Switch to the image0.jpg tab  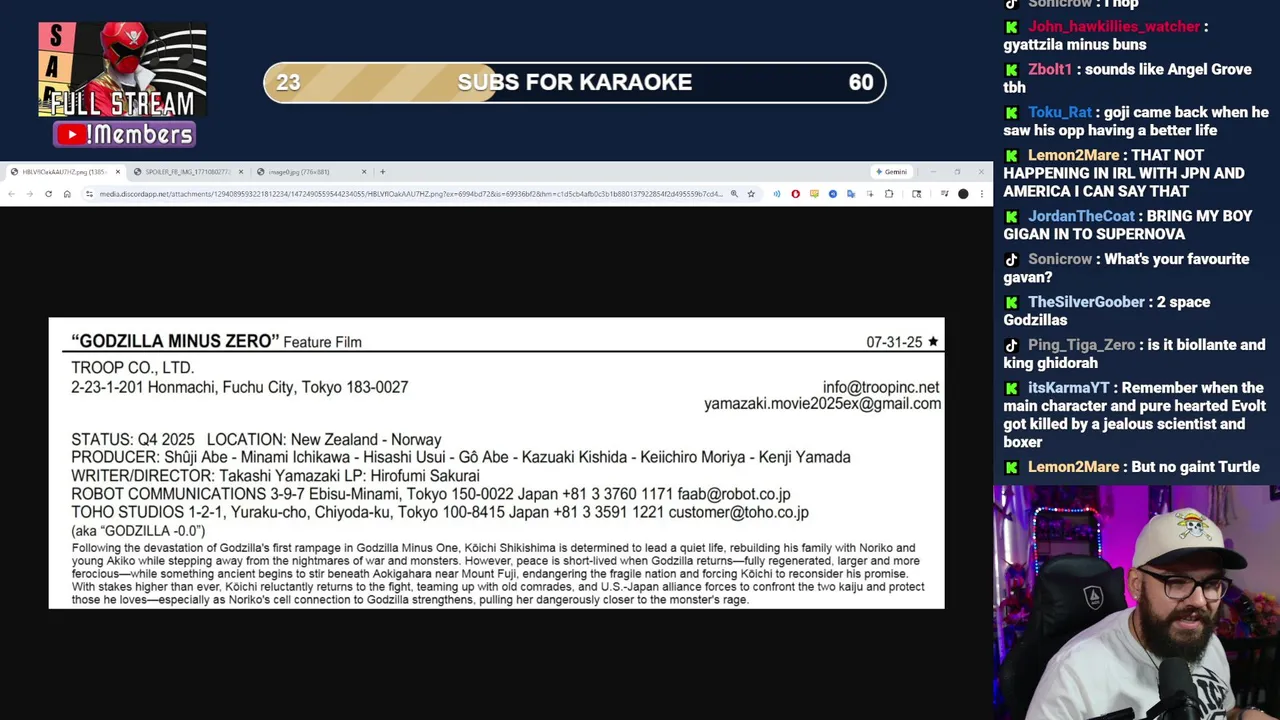coord(311,172)
